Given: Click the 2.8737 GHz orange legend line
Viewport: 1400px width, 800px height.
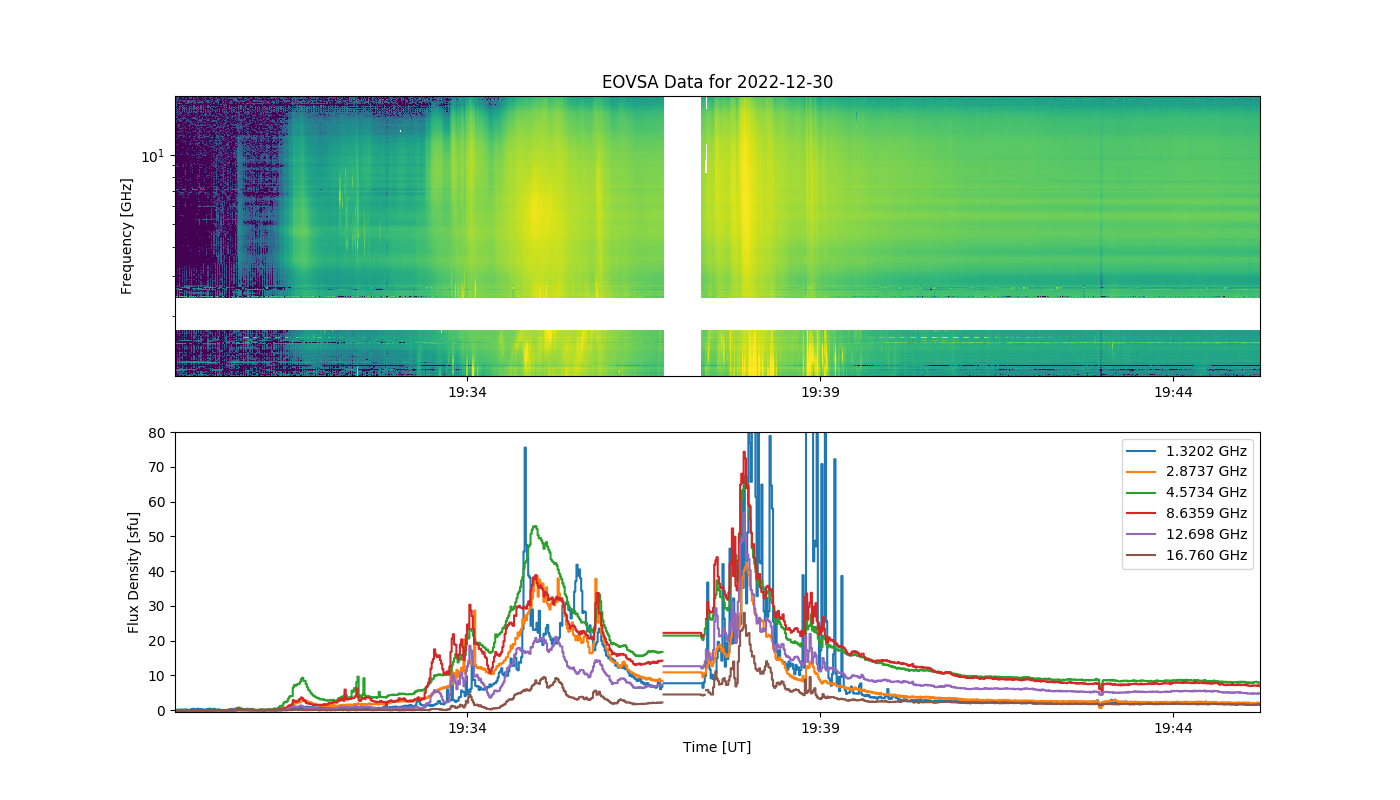Looking at the screenshot, I should (x=1144, y=471).
